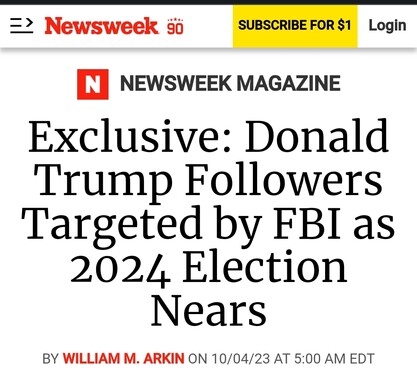Click "Election" in the headline
The width and height of the screenshot is (417, 384).
265,267
